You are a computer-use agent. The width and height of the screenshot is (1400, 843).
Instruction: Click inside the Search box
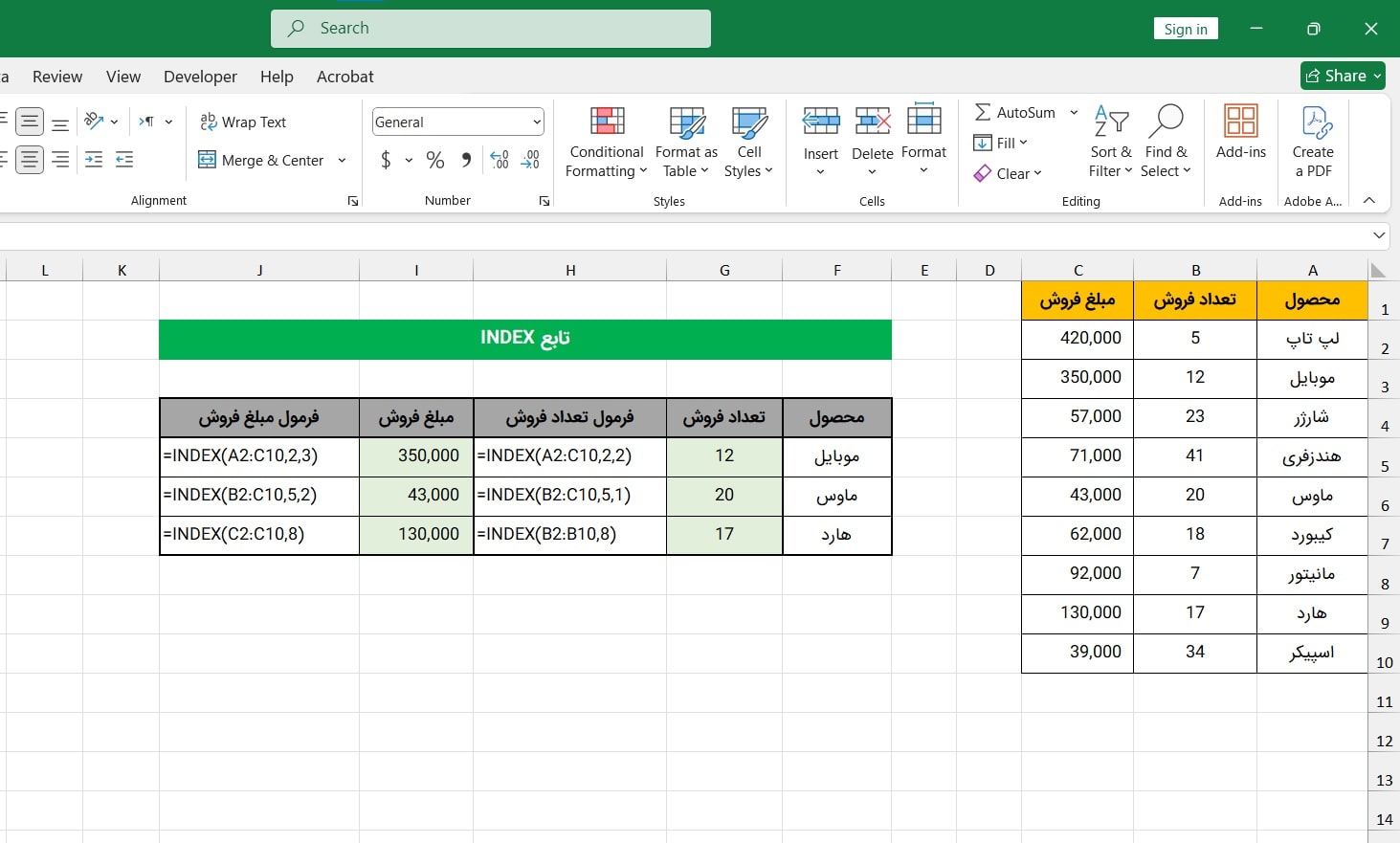click(x=490, y=29)
